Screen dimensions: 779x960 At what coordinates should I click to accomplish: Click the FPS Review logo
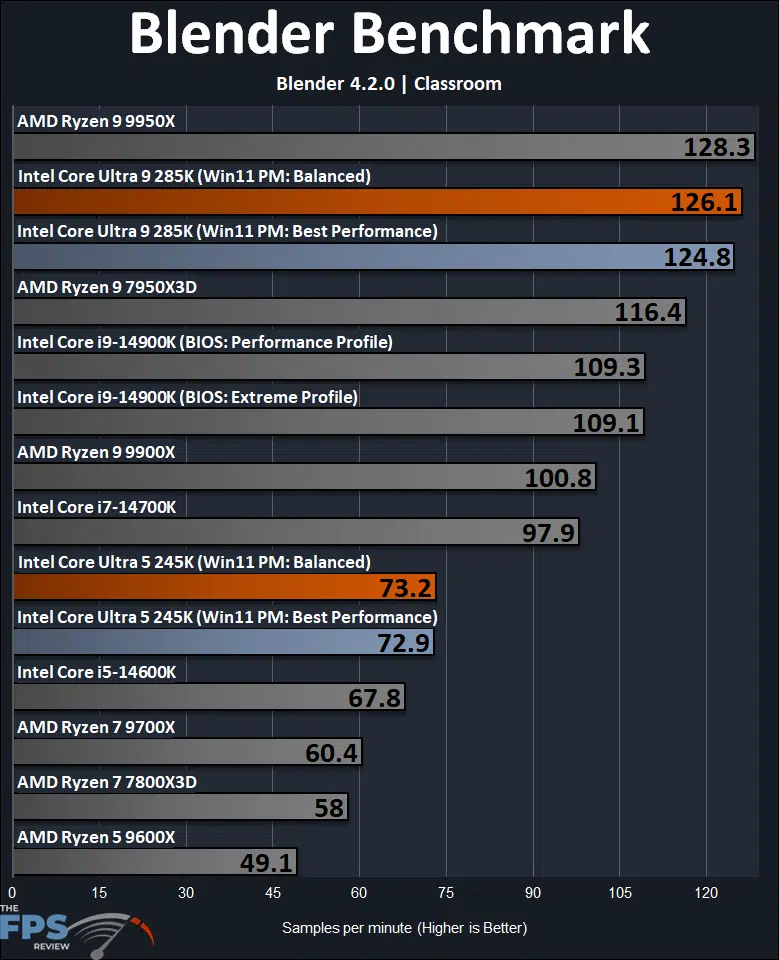coord(77,930)
